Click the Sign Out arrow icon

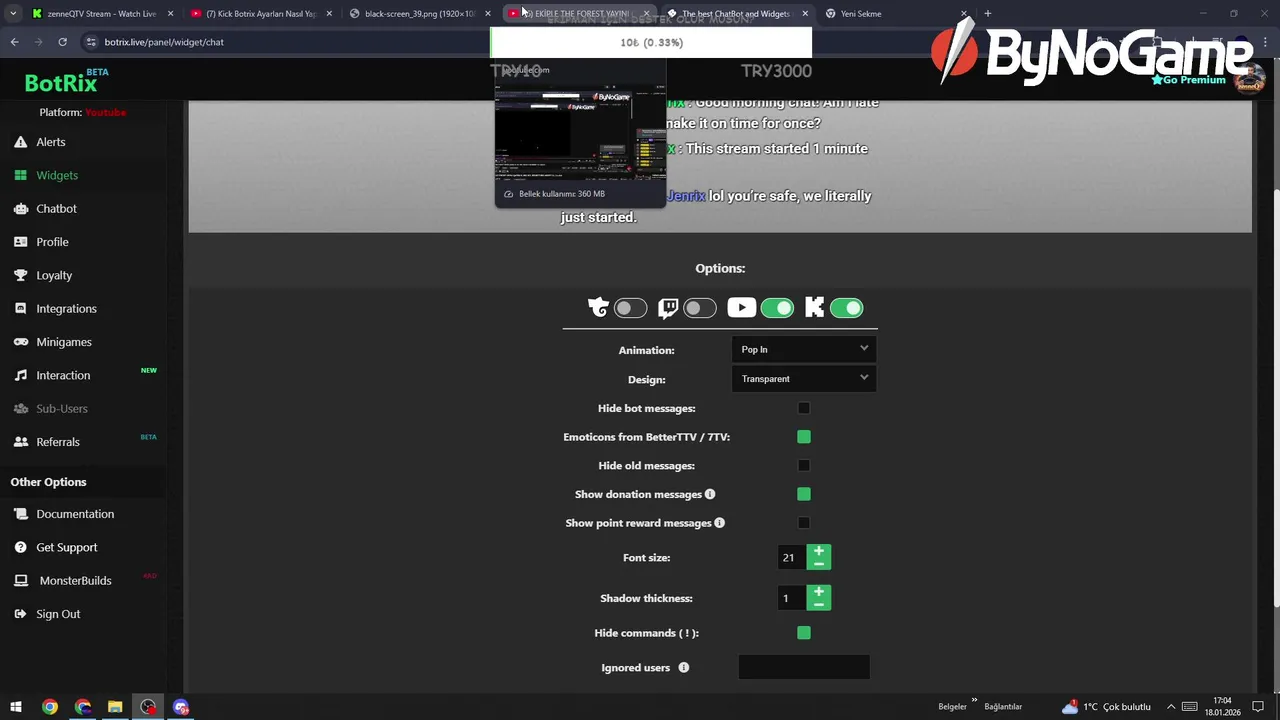(x=20, y=614)
